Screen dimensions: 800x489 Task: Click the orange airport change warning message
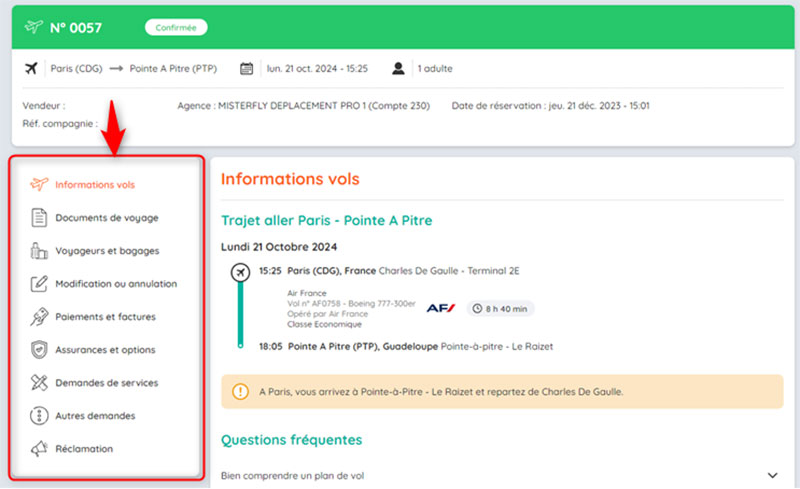click(502, 392)
